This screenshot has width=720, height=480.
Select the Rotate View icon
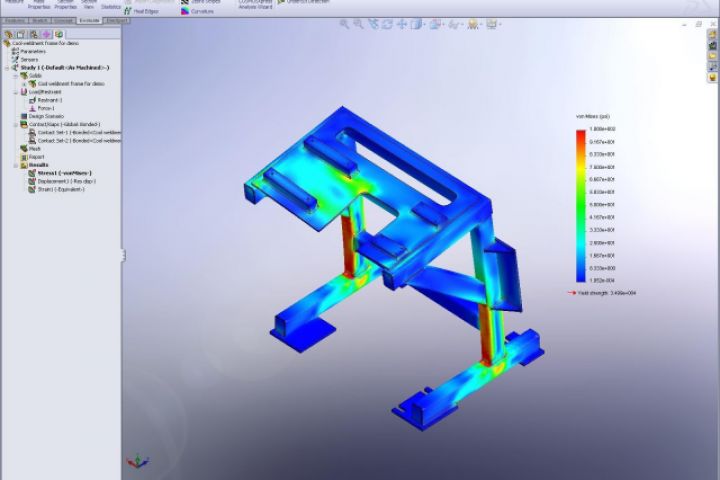click(387, 24)
